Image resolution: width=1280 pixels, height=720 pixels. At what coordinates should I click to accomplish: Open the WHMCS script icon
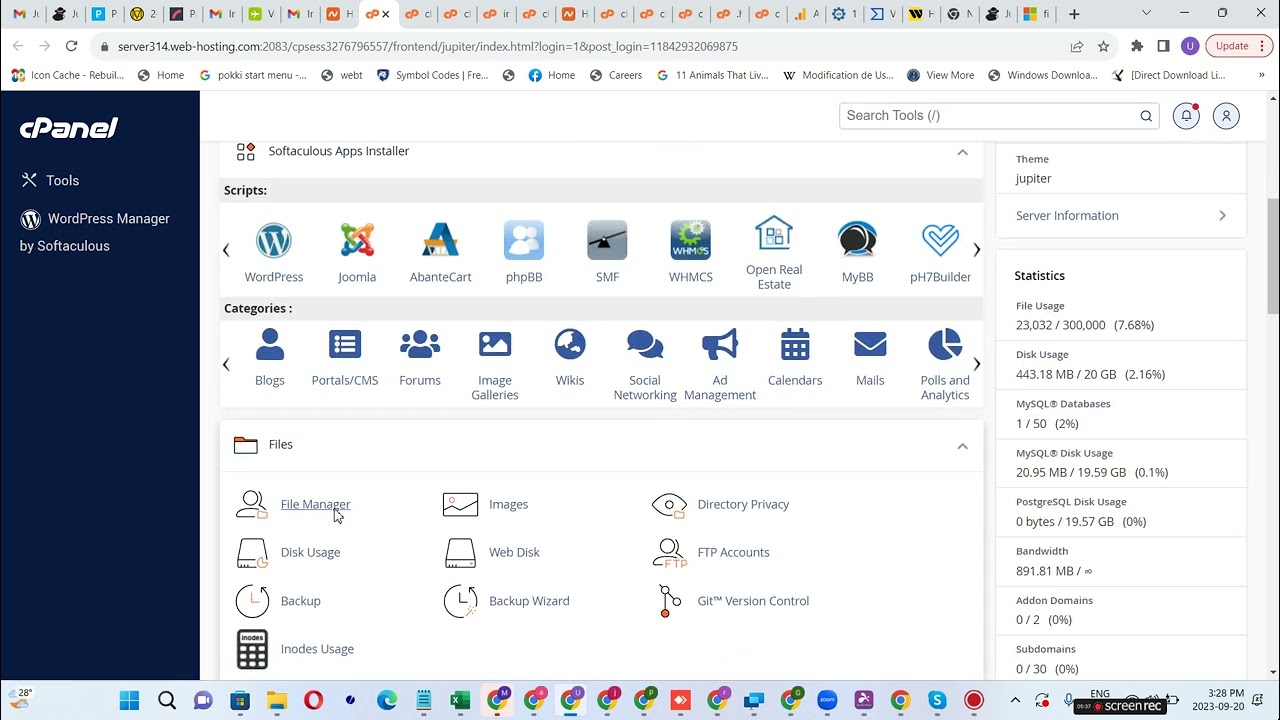pos(691,241)
